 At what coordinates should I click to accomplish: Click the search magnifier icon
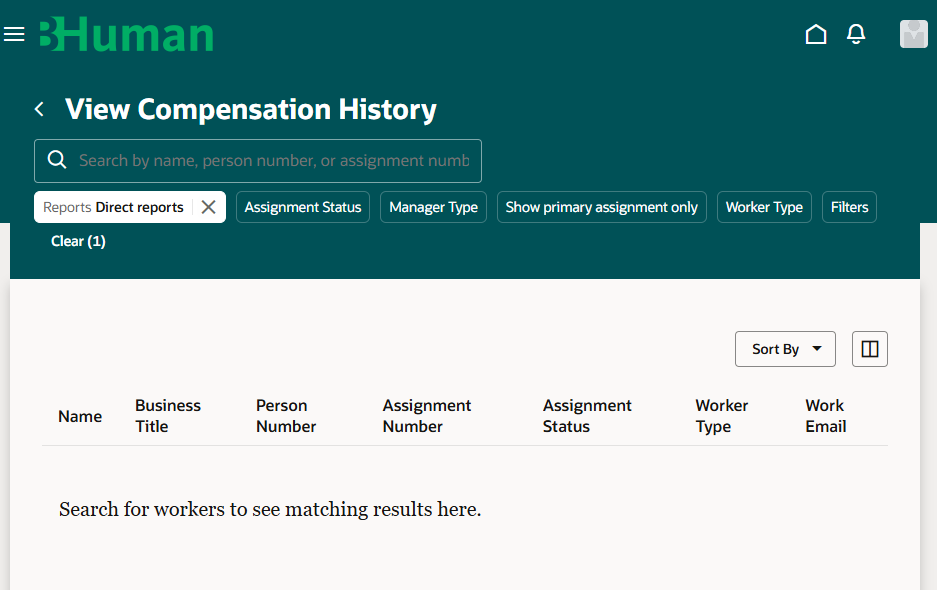pyautogui.click(x=57, y=160)
